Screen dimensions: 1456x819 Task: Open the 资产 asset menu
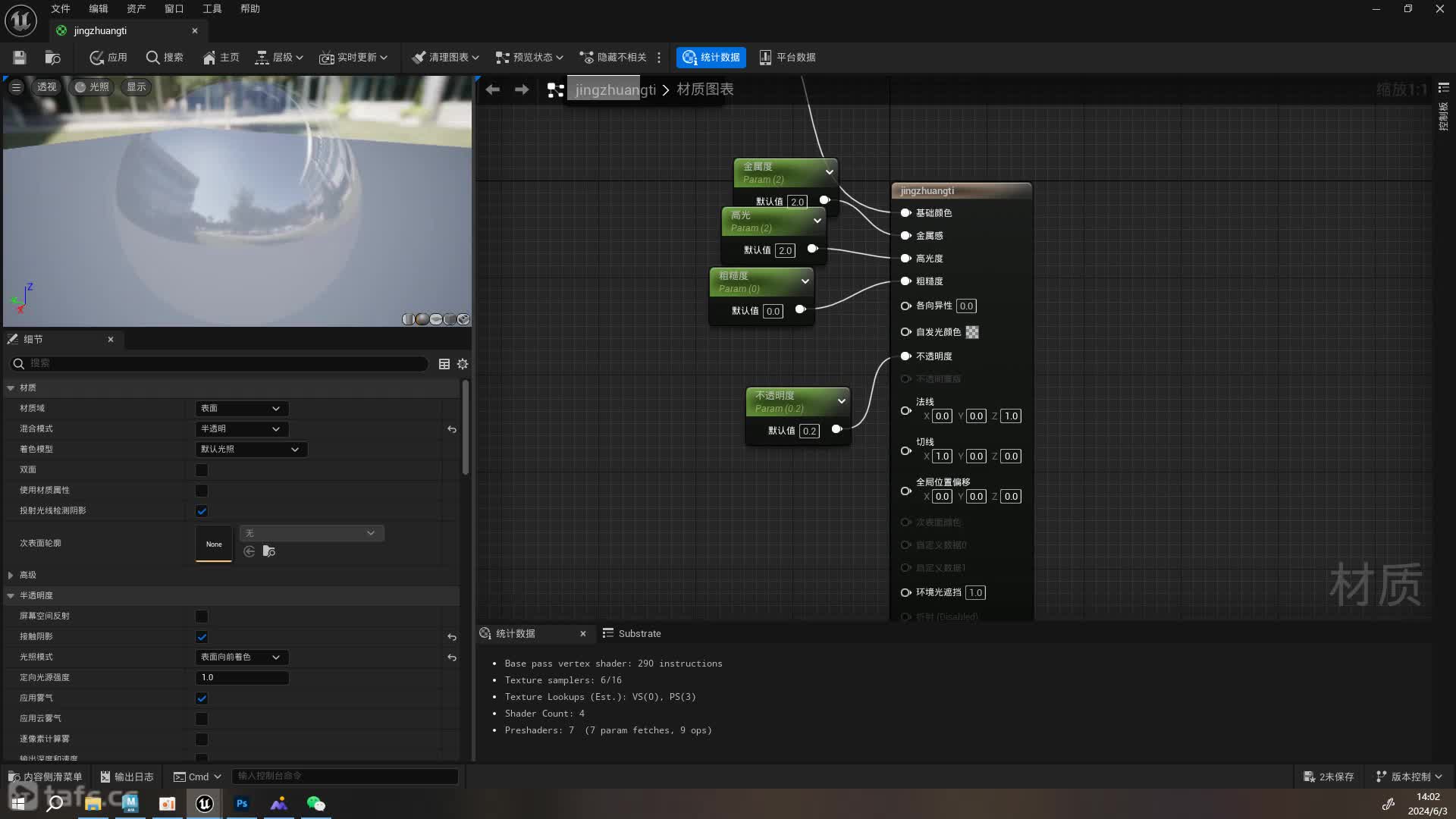136,9
